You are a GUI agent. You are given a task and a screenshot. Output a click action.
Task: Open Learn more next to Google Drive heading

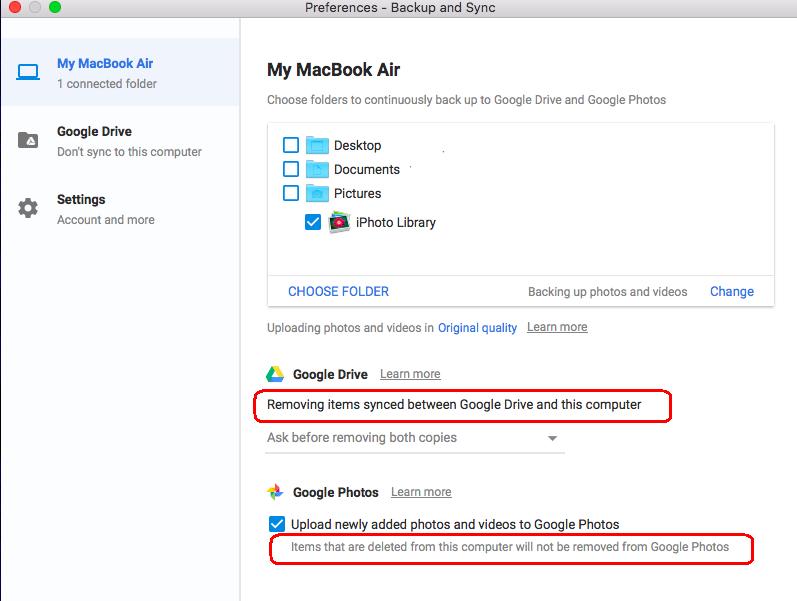410,374
